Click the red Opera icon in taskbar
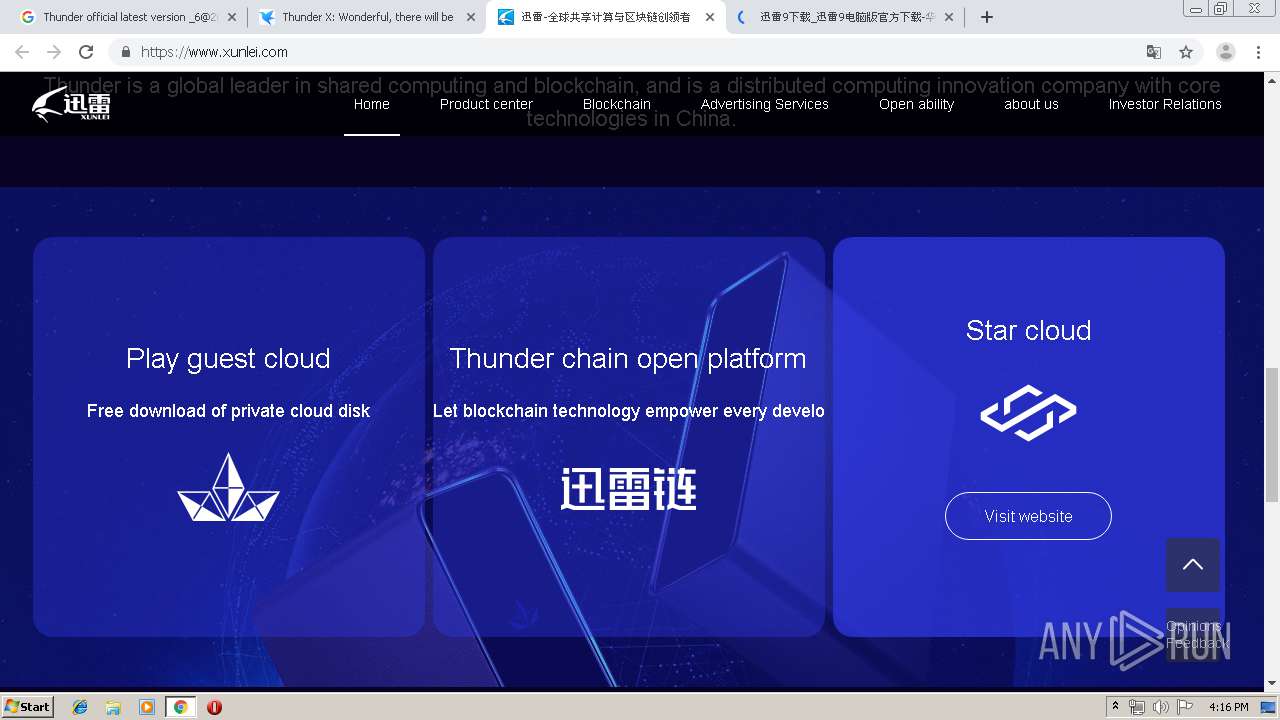The height and width of the screenshot is (720, 1280). pyautogui.click(x=214, y=707)
